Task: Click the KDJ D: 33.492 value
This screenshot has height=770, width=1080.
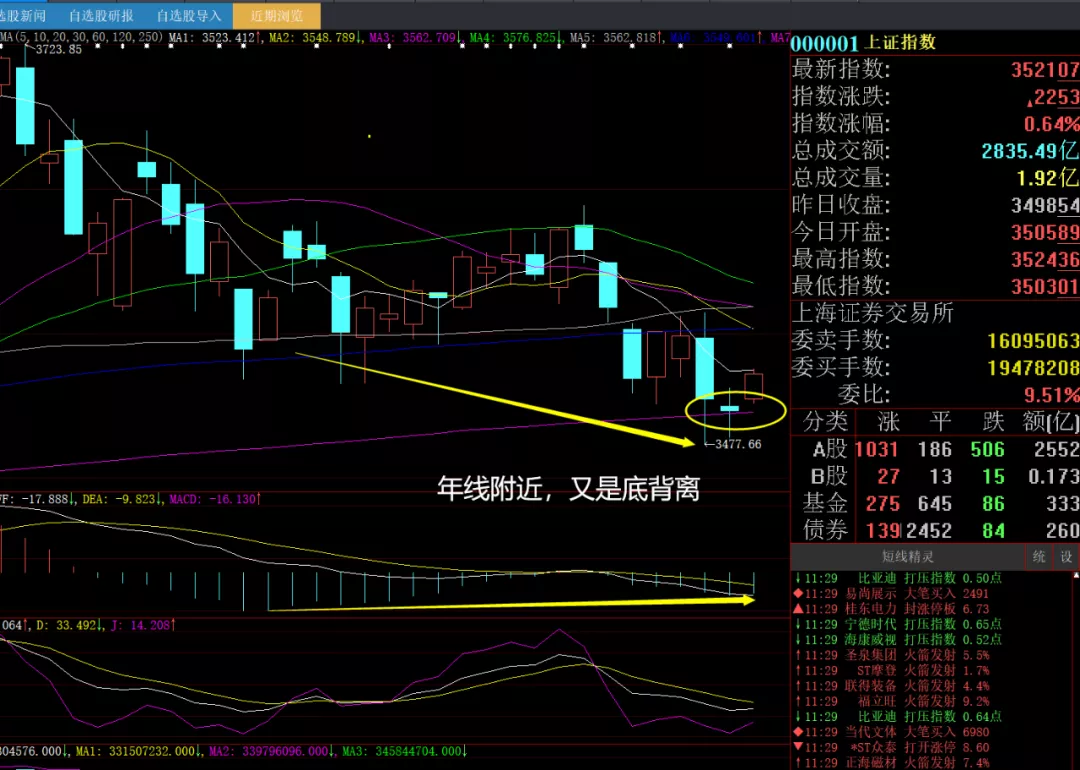Action: point(69,625)
